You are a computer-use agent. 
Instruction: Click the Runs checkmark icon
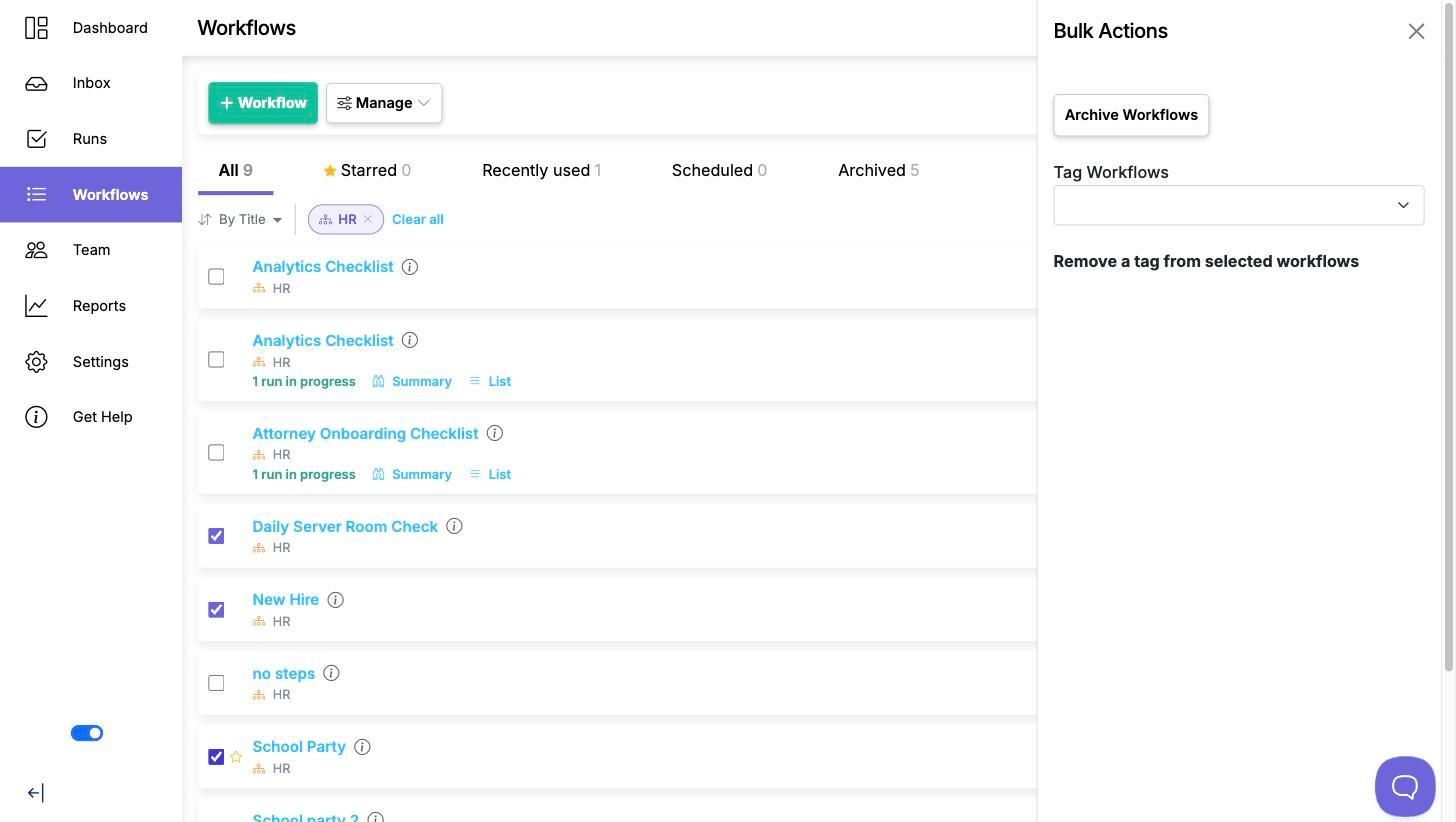tap(36, 139)
